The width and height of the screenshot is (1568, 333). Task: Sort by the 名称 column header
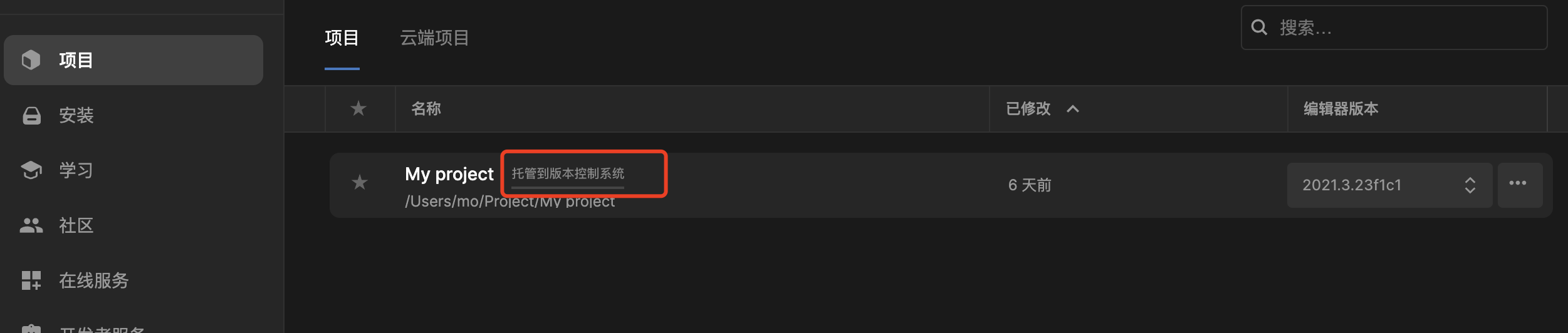(426, 108)
